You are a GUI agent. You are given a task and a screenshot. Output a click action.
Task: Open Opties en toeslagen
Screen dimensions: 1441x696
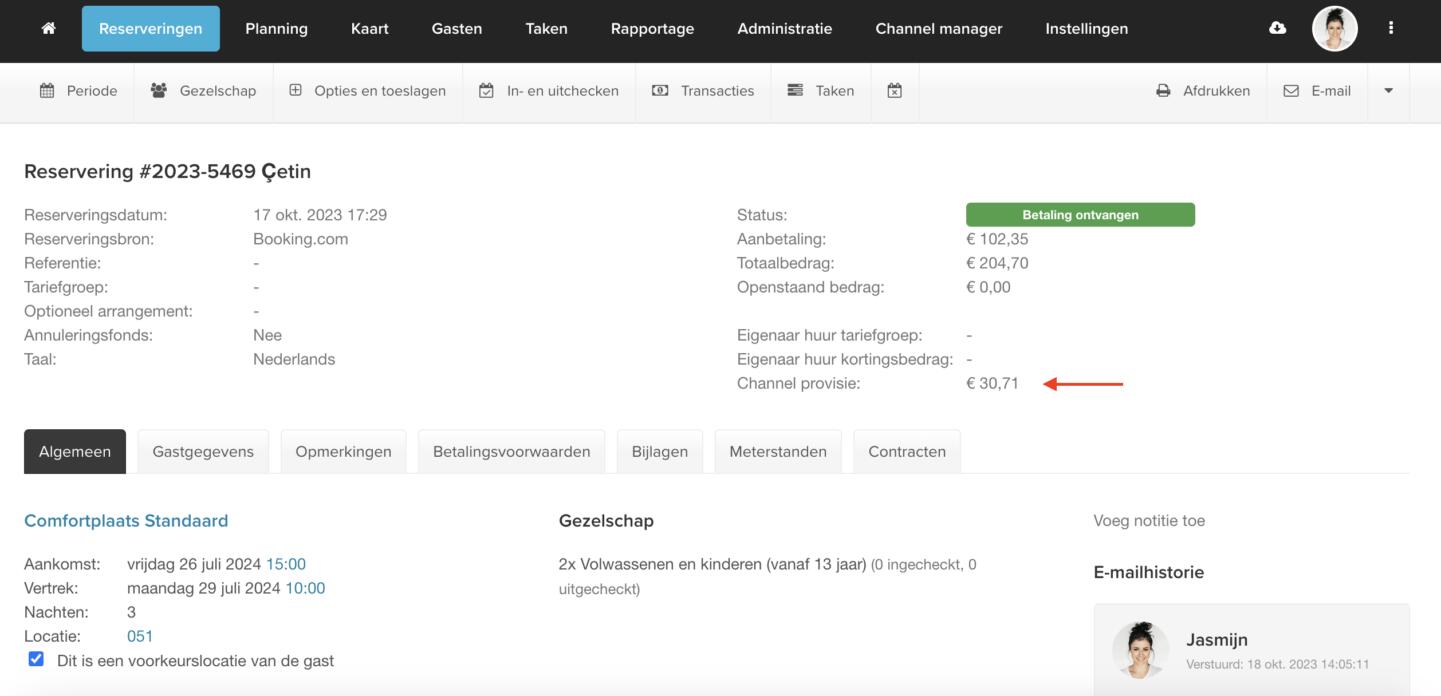tap(367, 91)
